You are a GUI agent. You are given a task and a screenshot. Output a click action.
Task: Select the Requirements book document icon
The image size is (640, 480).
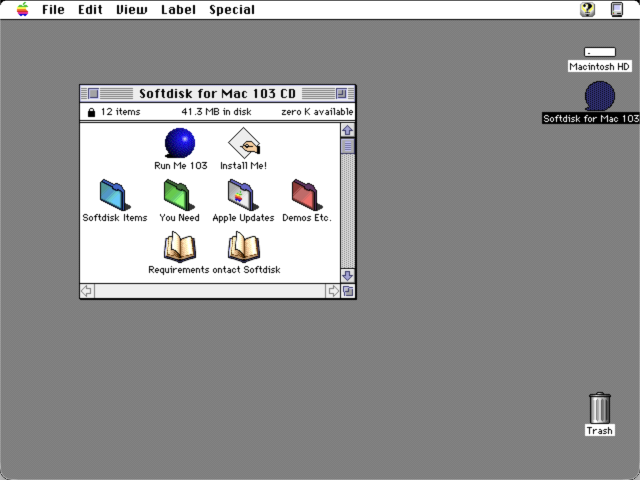pos(180,247)
